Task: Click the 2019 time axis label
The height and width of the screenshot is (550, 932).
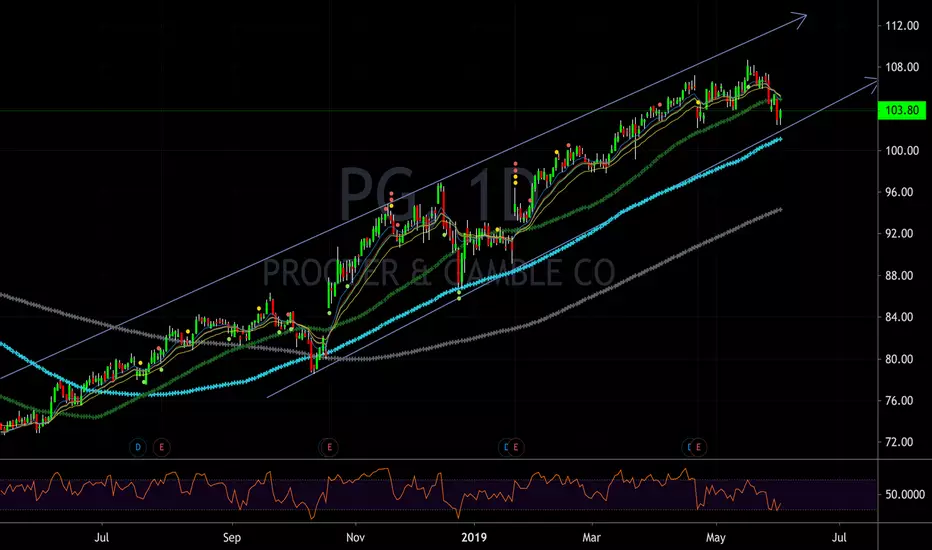Action: (474, 538)
